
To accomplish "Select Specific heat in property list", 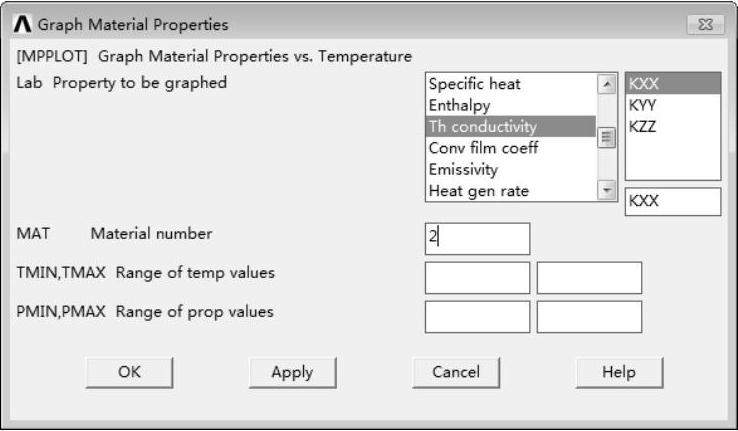I will click(474, 85).
